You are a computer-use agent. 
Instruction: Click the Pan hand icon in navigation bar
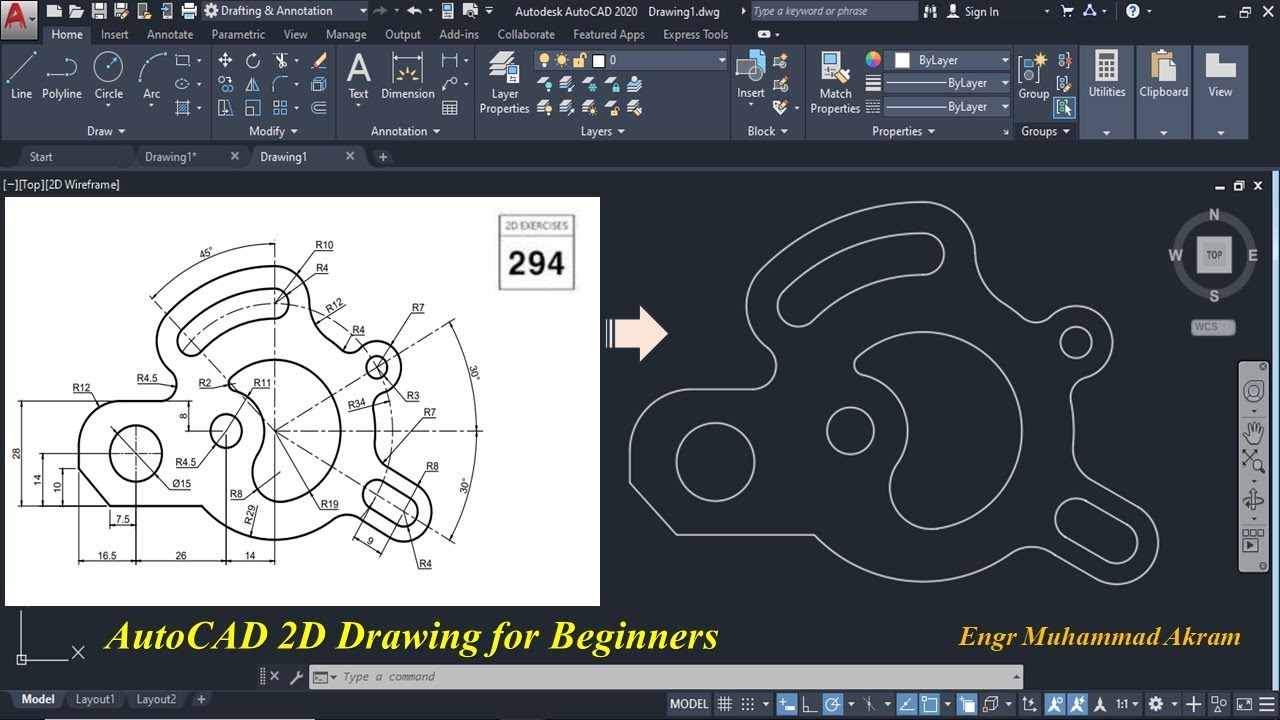coord(1253,432)
